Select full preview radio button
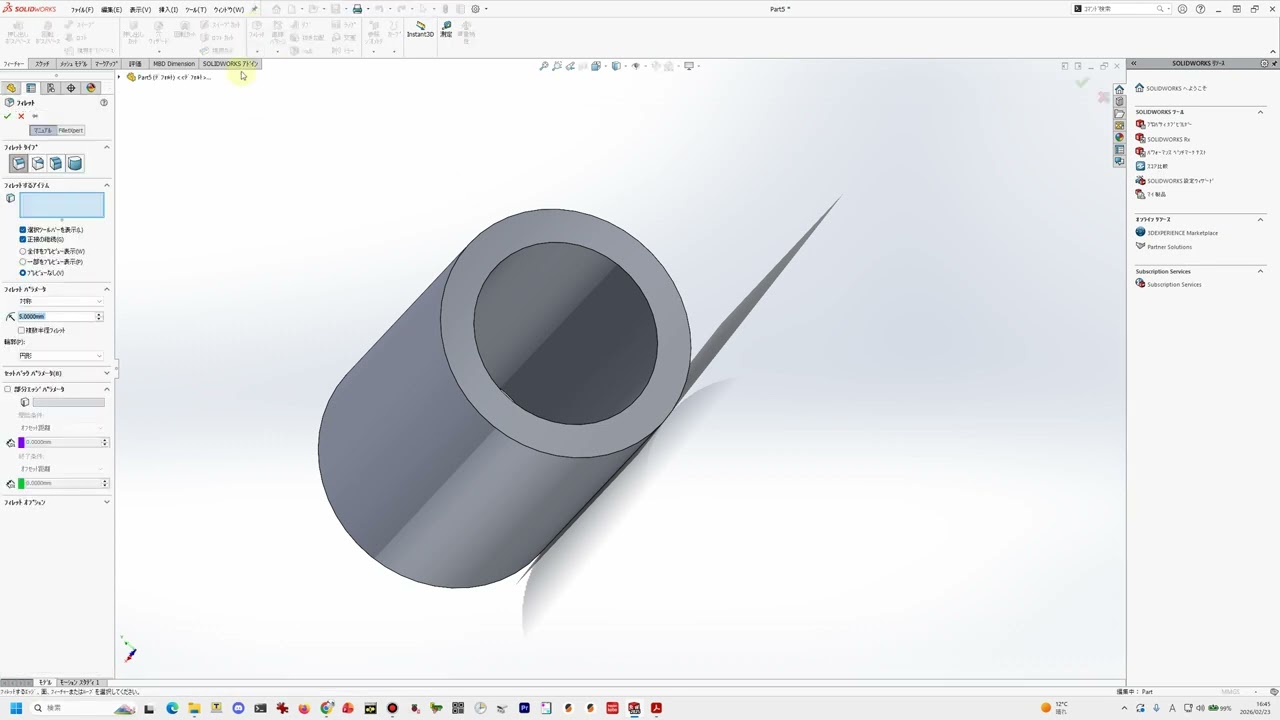The height and width of the screenshot is (720, 1280). [x=23, y=251]
